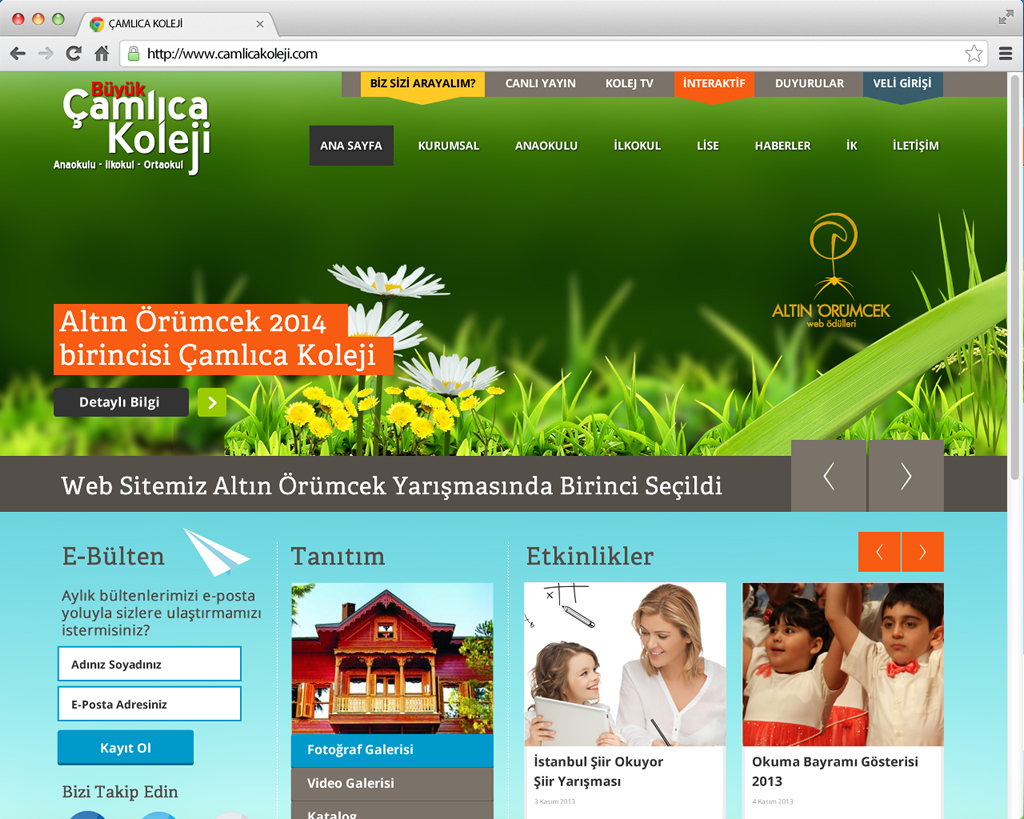Screen dimensions: 1024x819
Task: Click the Etkinlikler heading
Action: [590, 556]
